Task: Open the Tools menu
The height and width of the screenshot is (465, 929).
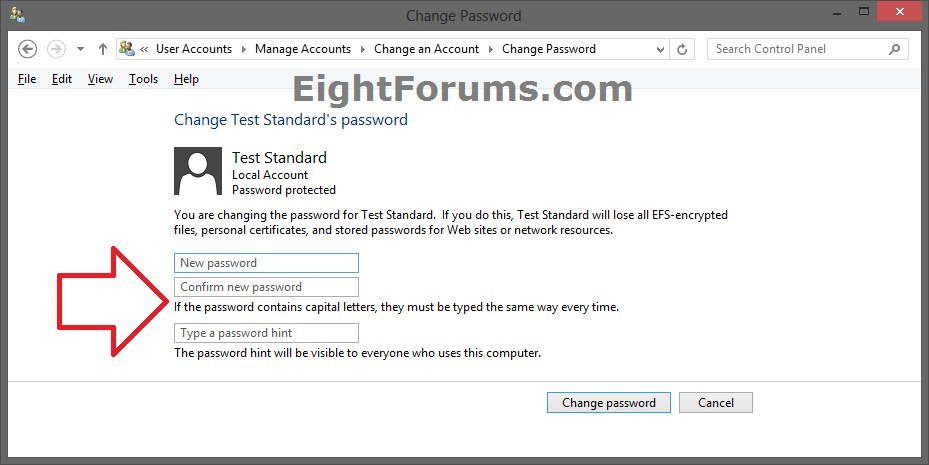Action: point(143,79)
